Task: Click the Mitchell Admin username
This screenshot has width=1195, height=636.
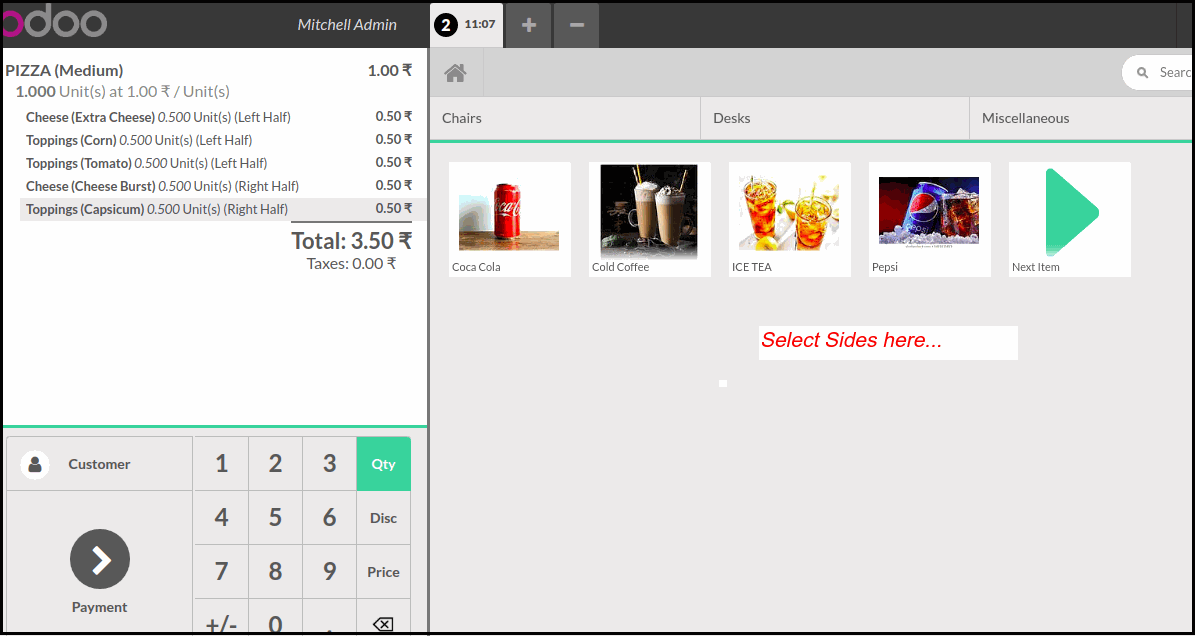Action: pyautogui.click(x=347, y=25)
